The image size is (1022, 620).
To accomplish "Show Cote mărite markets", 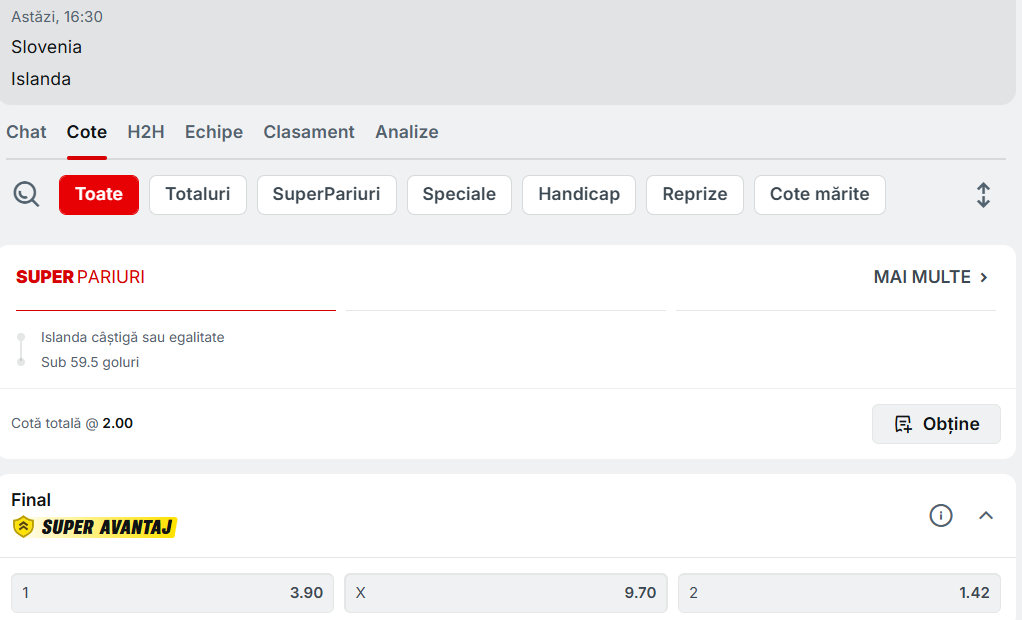I will [819, 195].
